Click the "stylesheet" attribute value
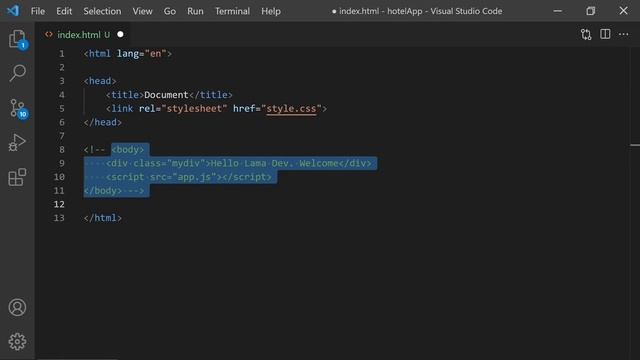Viewport: 640px width, 360px height. pyautogui.click(x=194, y=109)
